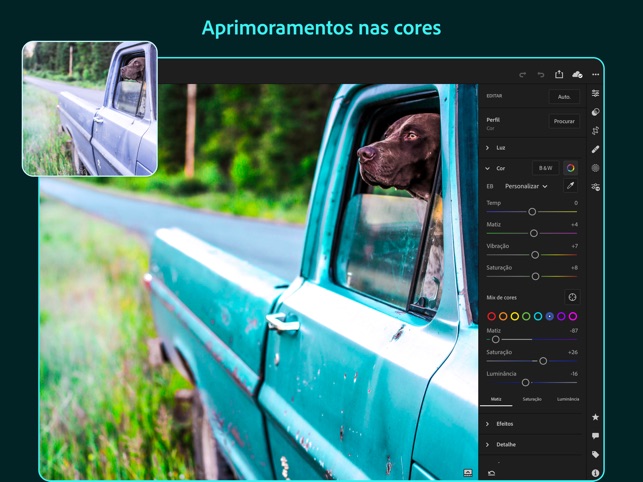The image size is (643, 482).
Task: Click the top Saturação slider handle
Action: click(x=535, y=276)
